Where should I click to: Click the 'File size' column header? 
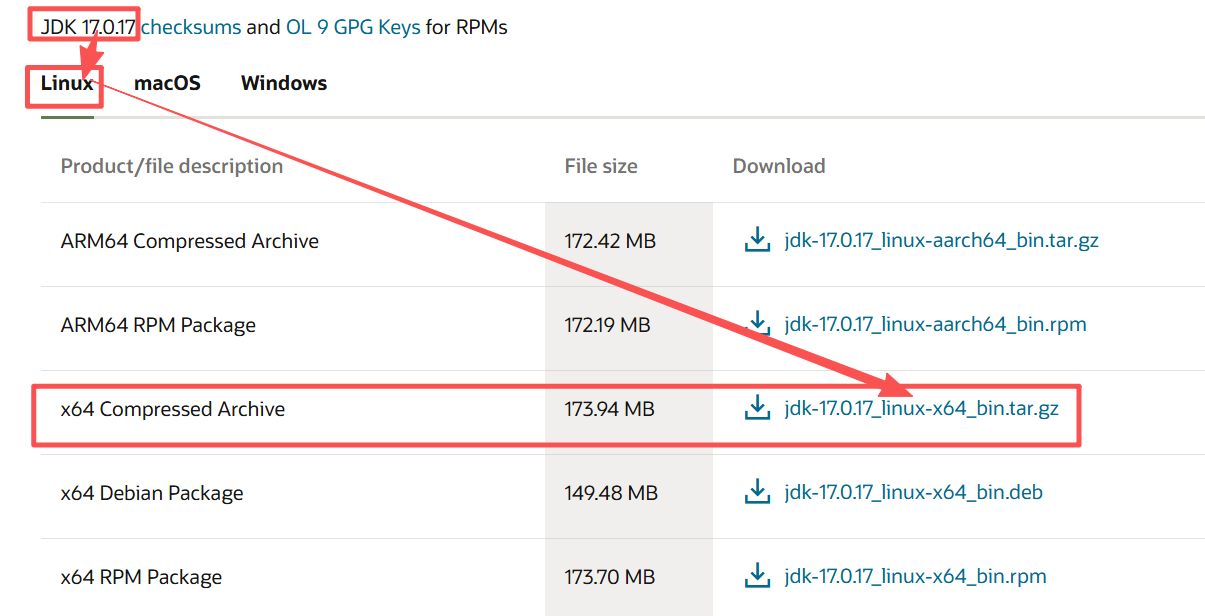(601, 166)
